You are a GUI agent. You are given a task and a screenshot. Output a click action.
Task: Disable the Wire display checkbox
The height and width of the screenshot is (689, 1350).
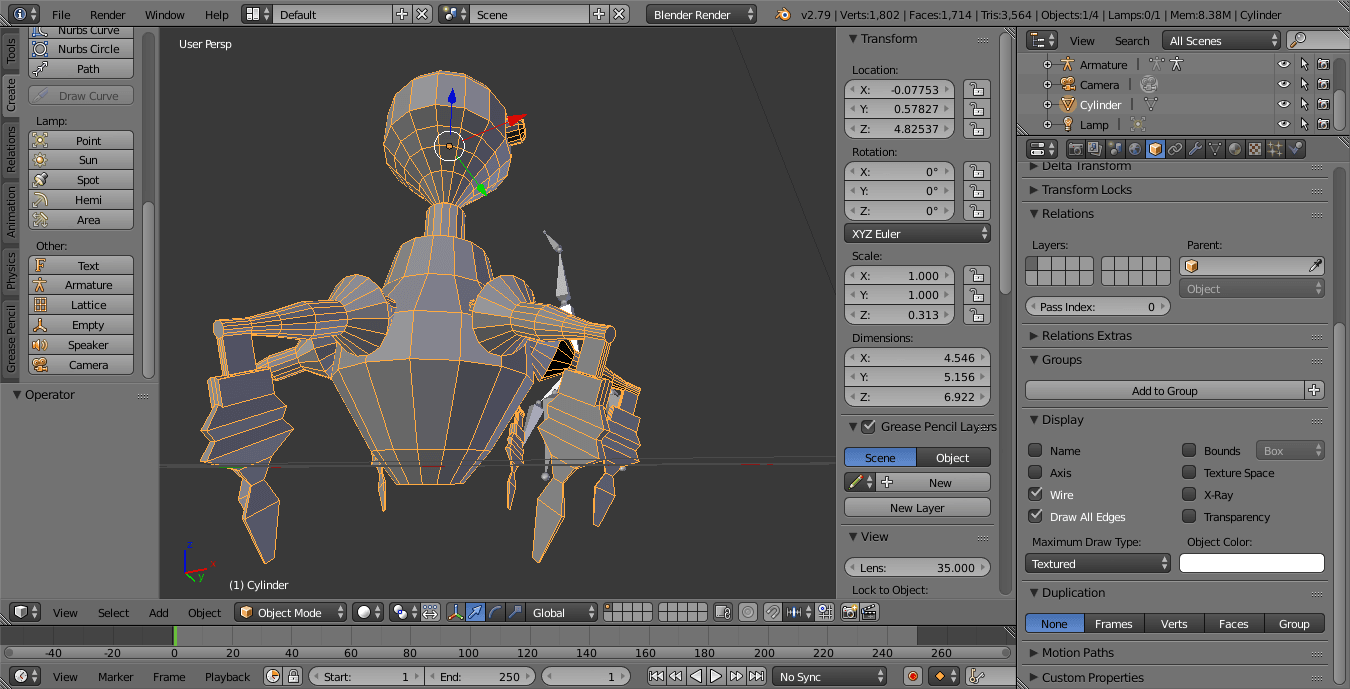pos(1035,494)
